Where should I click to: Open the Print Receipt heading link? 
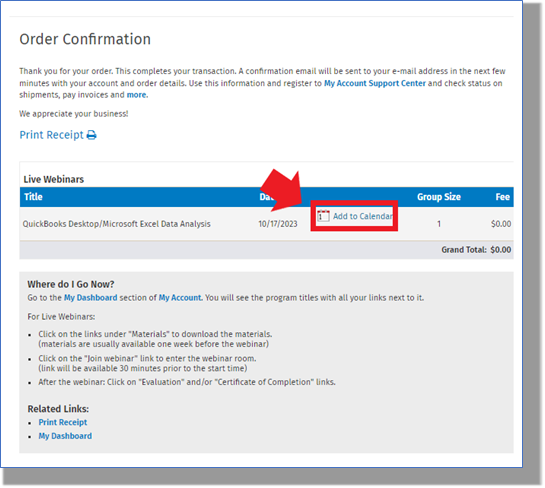51,135
